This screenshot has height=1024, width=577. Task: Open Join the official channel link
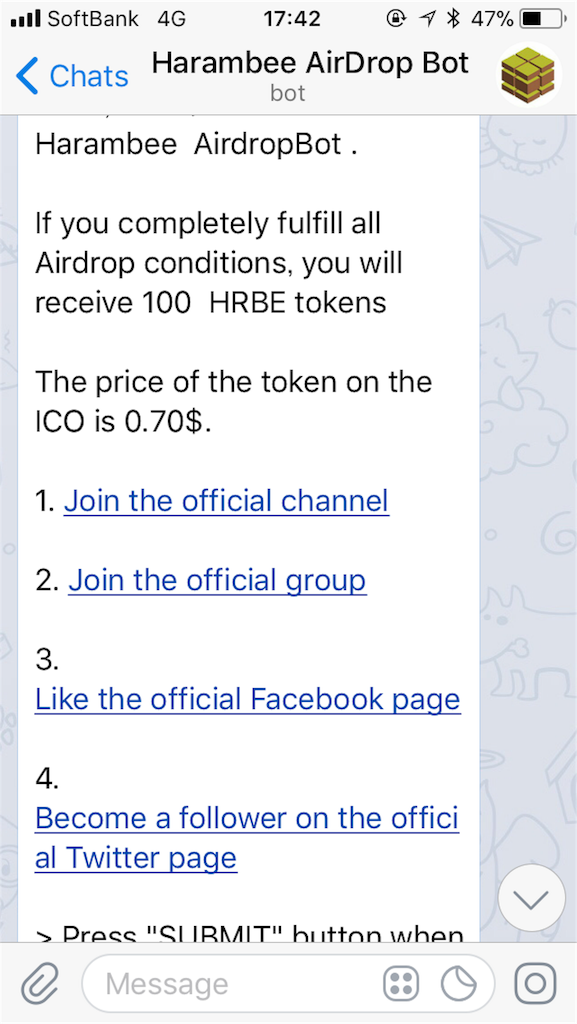pyautogui.click(x=226, y=501)
